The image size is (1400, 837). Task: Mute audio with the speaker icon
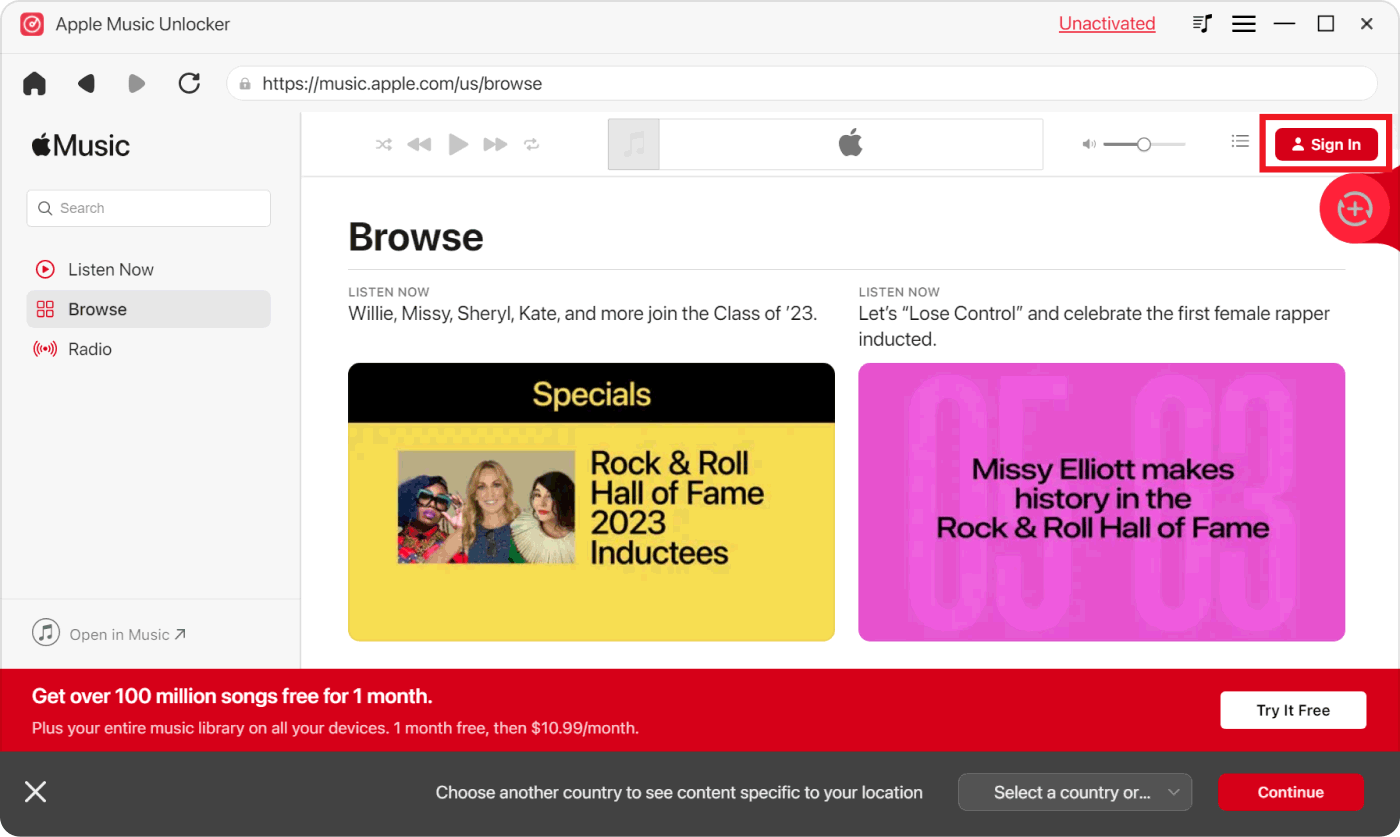1089,144
